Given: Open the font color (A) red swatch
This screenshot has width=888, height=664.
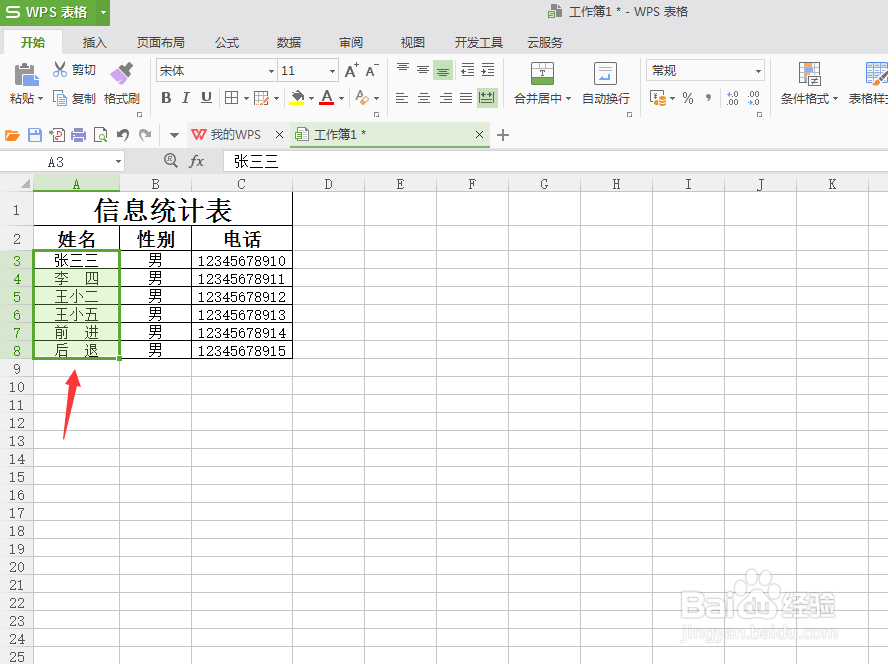Looking at the screenshot, I should click(x=327, y=96).
